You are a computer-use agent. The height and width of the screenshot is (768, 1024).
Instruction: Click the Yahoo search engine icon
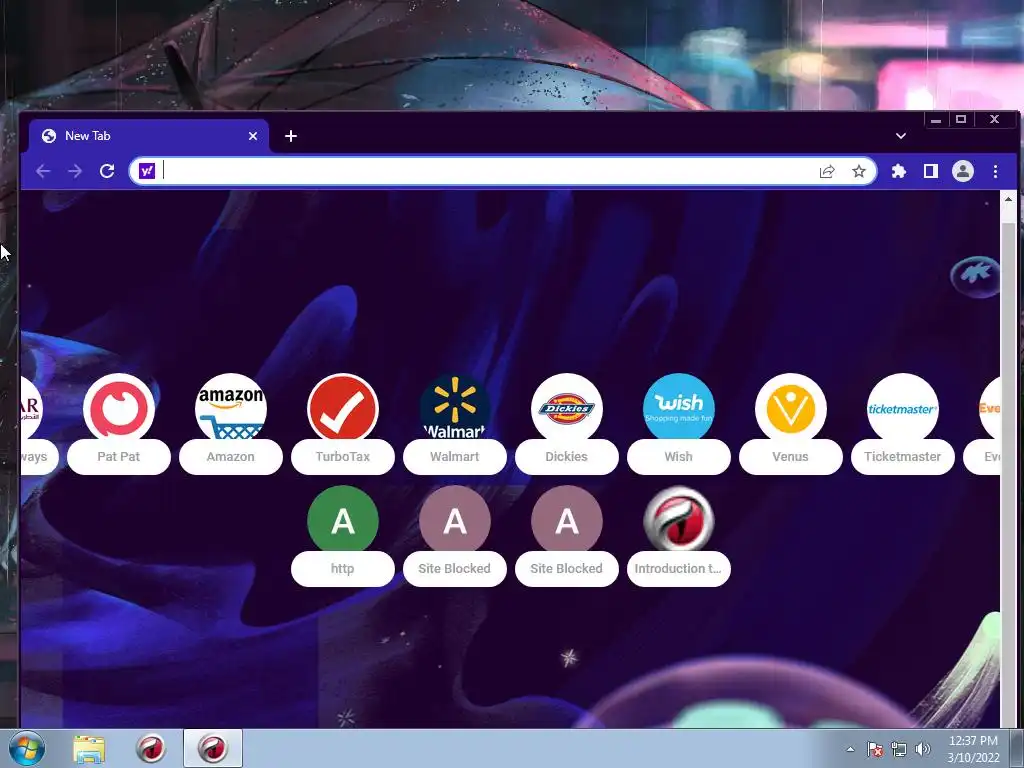point(147,170)
